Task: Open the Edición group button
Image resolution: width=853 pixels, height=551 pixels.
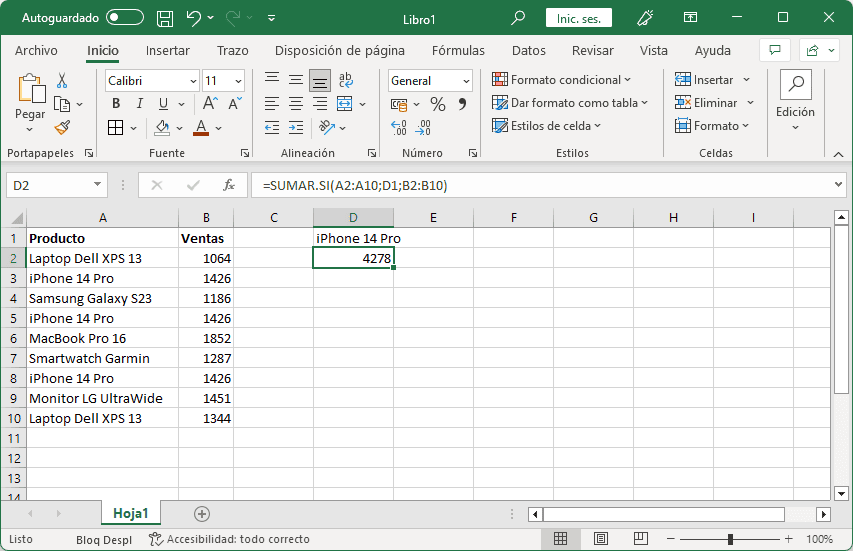Action: point(795,102)
